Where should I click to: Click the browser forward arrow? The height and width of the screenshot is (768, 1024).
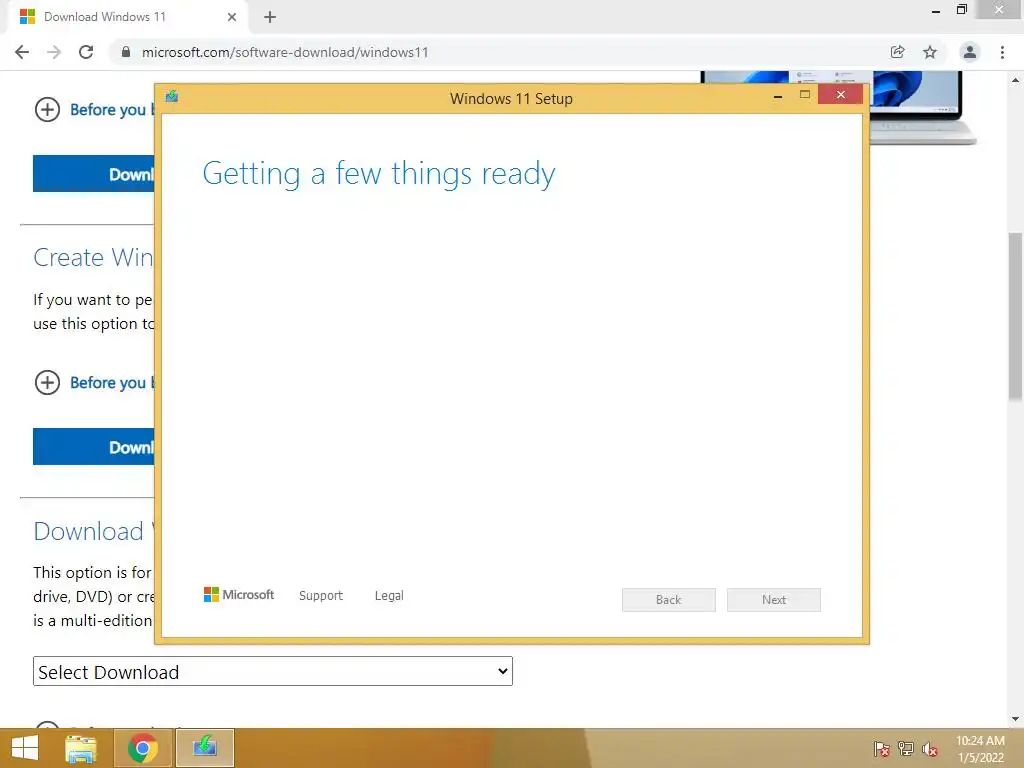[x=54, y=52]
